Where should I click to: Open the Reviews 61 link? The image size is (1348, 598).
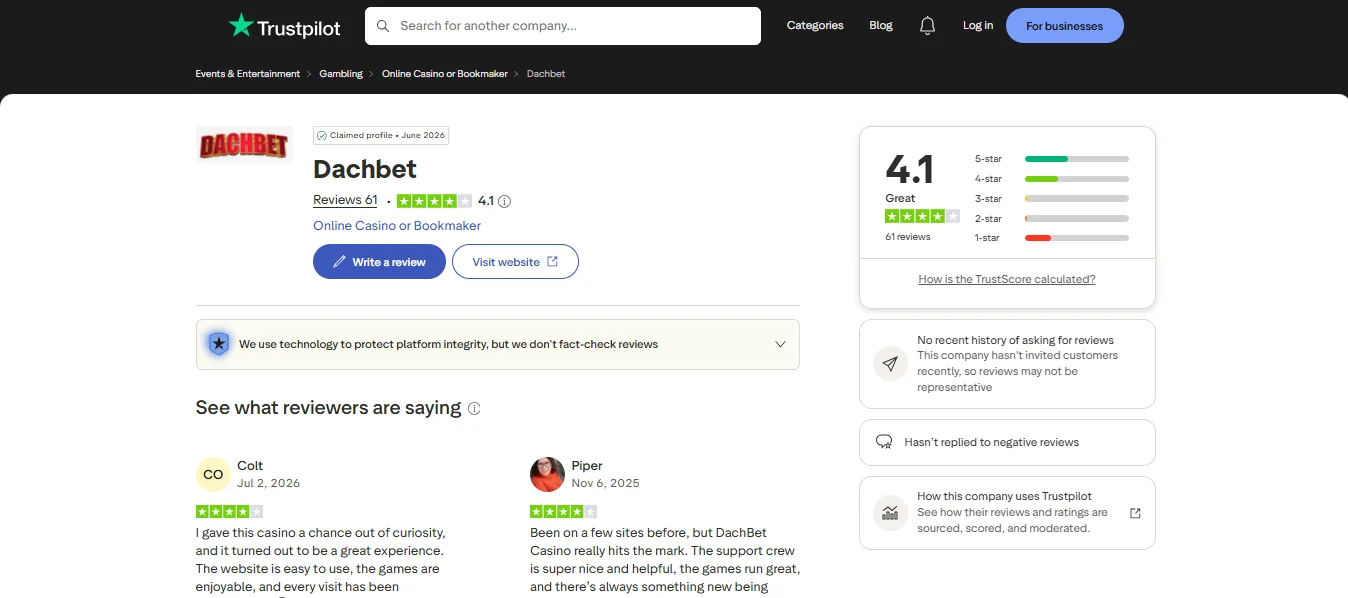(345, 200)
